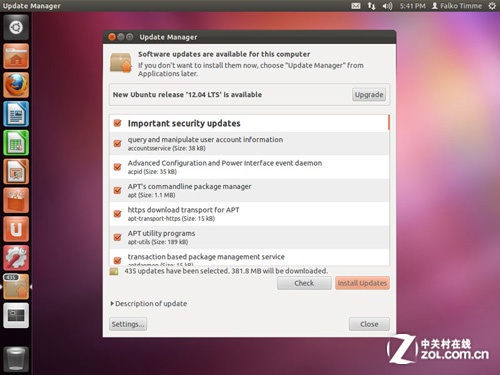Open the Falko Timme user menu
500x375 pixels.
coord(456,6)
